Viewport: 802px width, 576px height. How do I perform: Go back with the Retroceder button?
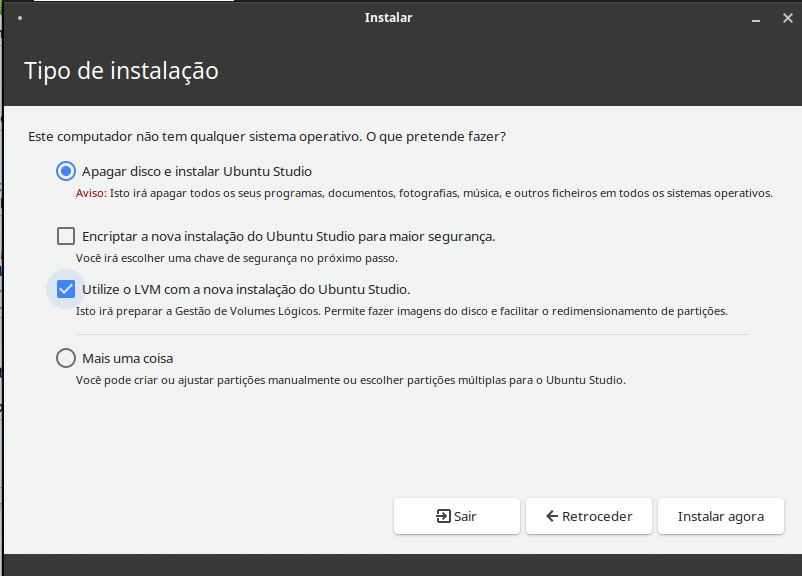(589, 516)
